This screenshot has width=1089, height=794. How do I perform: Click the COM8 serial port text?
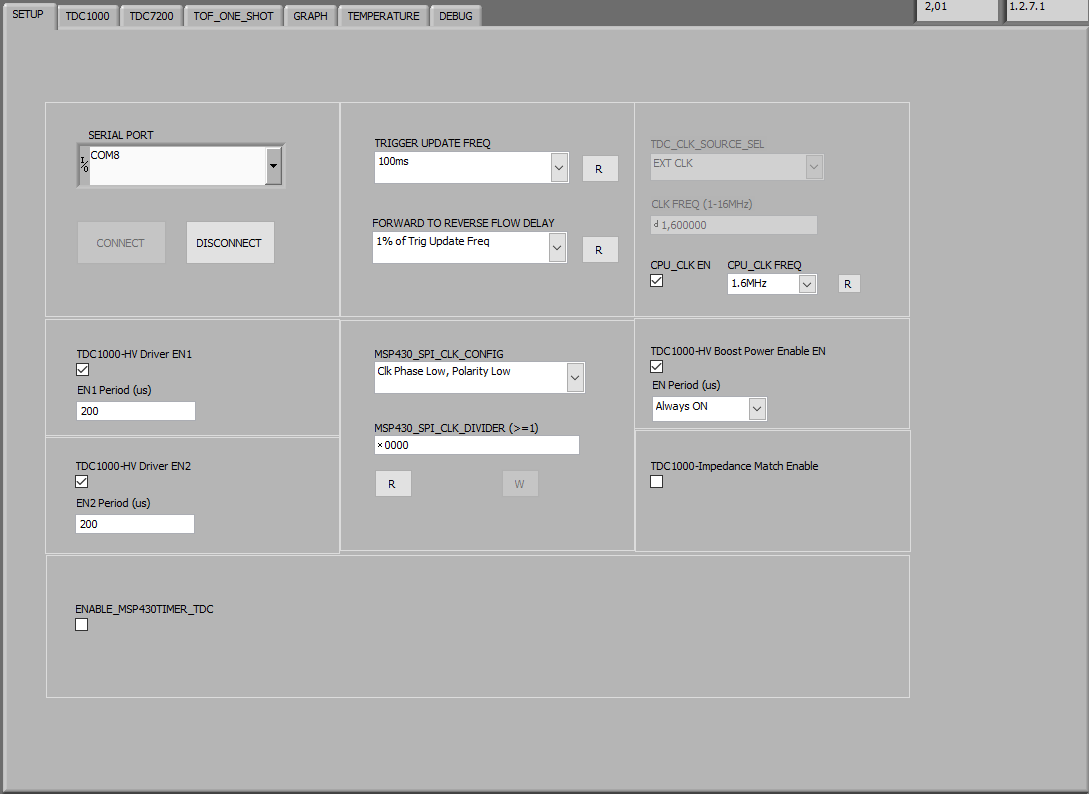pyautogui.click(x=106, y=155)
